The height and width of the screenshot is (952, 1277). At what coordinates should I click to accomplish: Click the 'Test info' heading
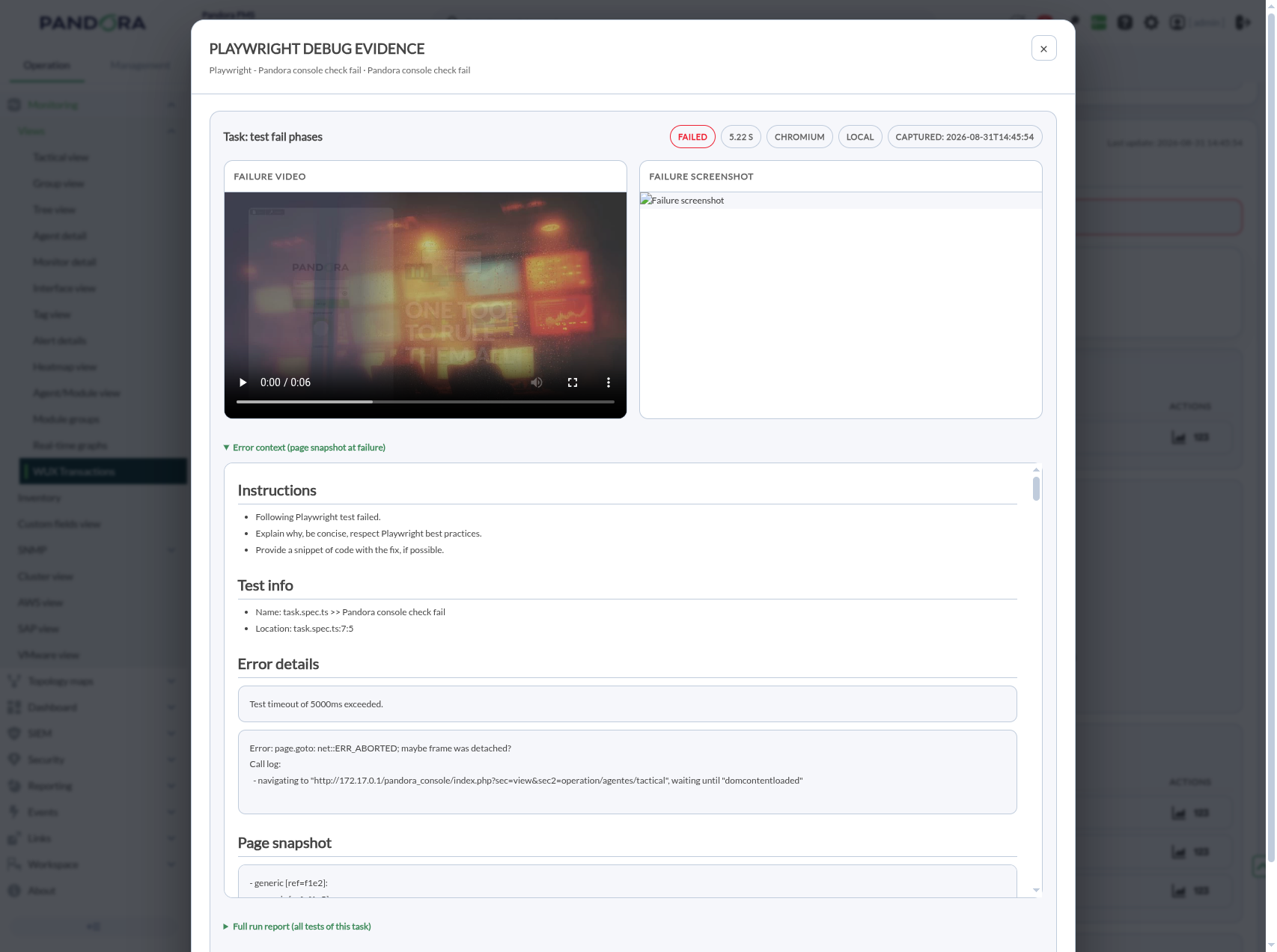[x=266, y=585]
